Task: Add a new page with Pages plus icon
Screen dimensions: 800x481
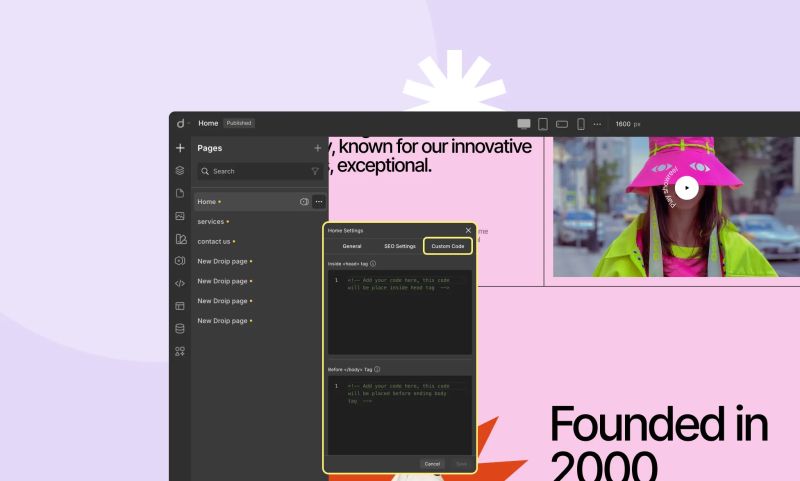Action: pyautogui.click(x=317, y=148)
